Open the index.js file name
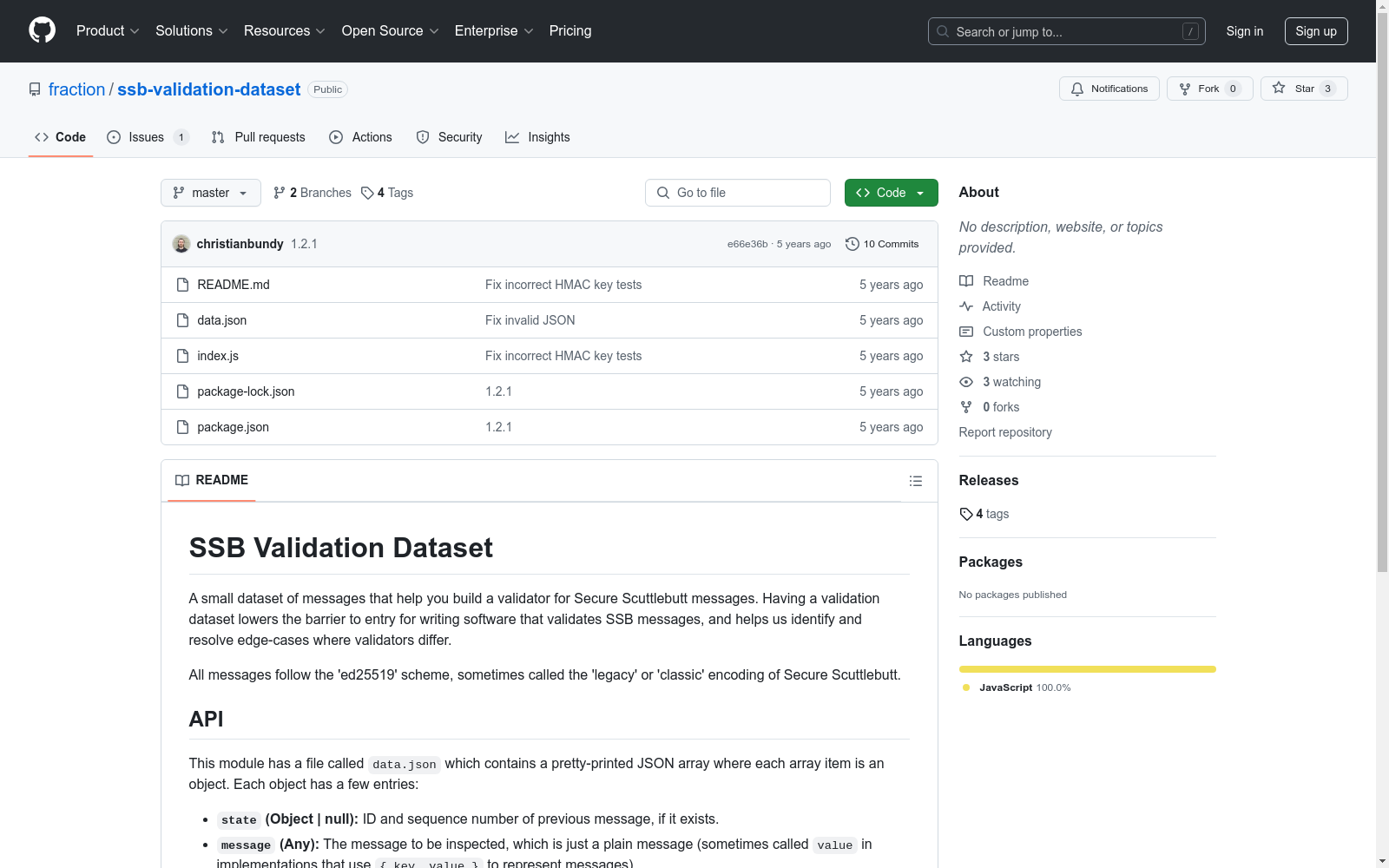Image resolution: width=1389 pixels, height=868 pixels. (218, 356)
